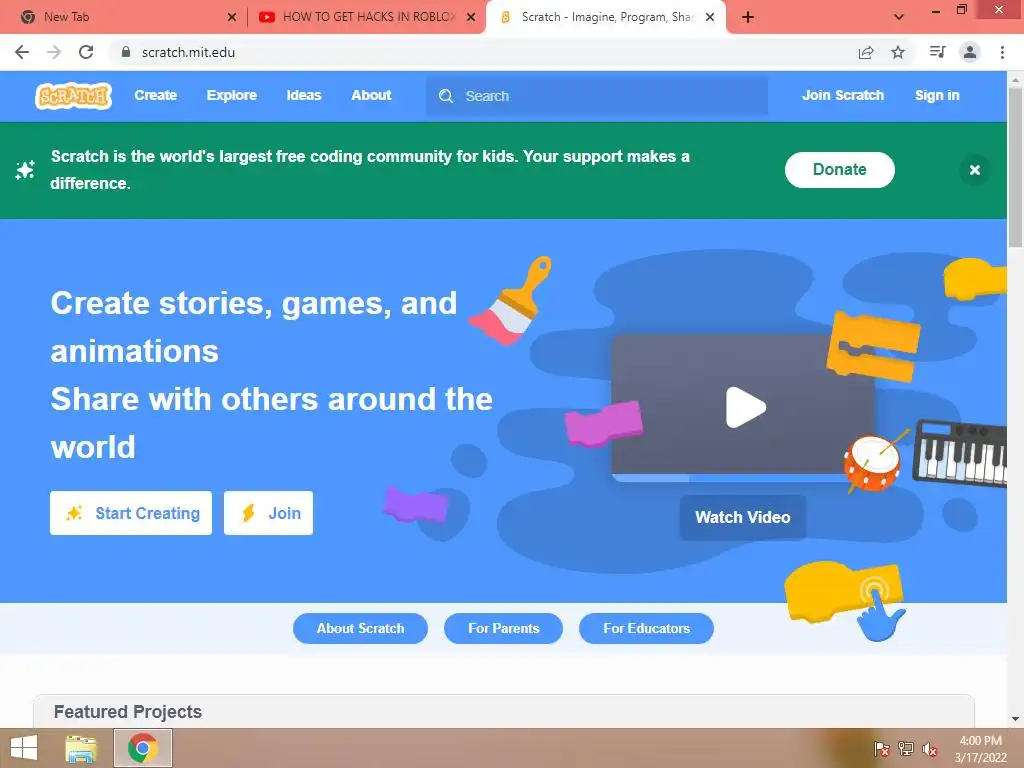Play the intro video
This screenshot has width=1024, height=768.
pos(745,408)
